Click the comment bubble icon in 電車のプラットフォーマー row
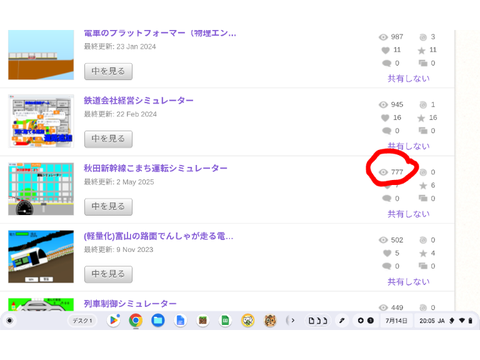 point(387,63)
